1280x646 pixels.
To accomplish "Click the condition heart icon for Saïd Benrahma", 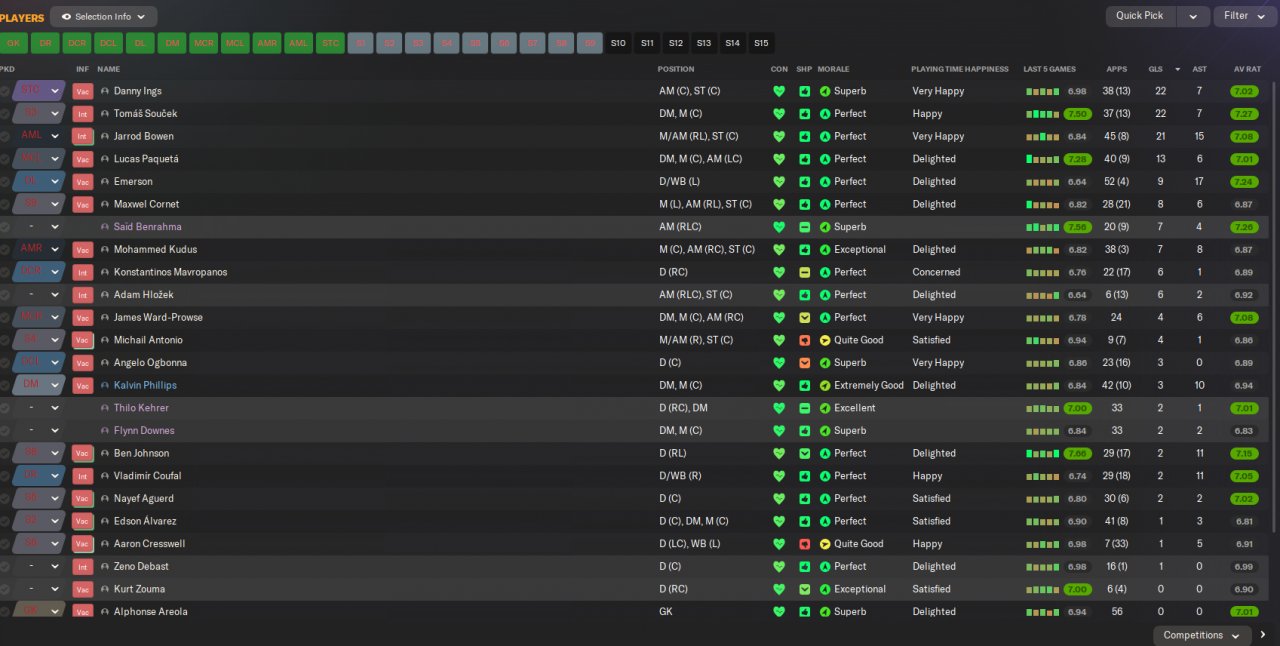I will pos(779,227).
